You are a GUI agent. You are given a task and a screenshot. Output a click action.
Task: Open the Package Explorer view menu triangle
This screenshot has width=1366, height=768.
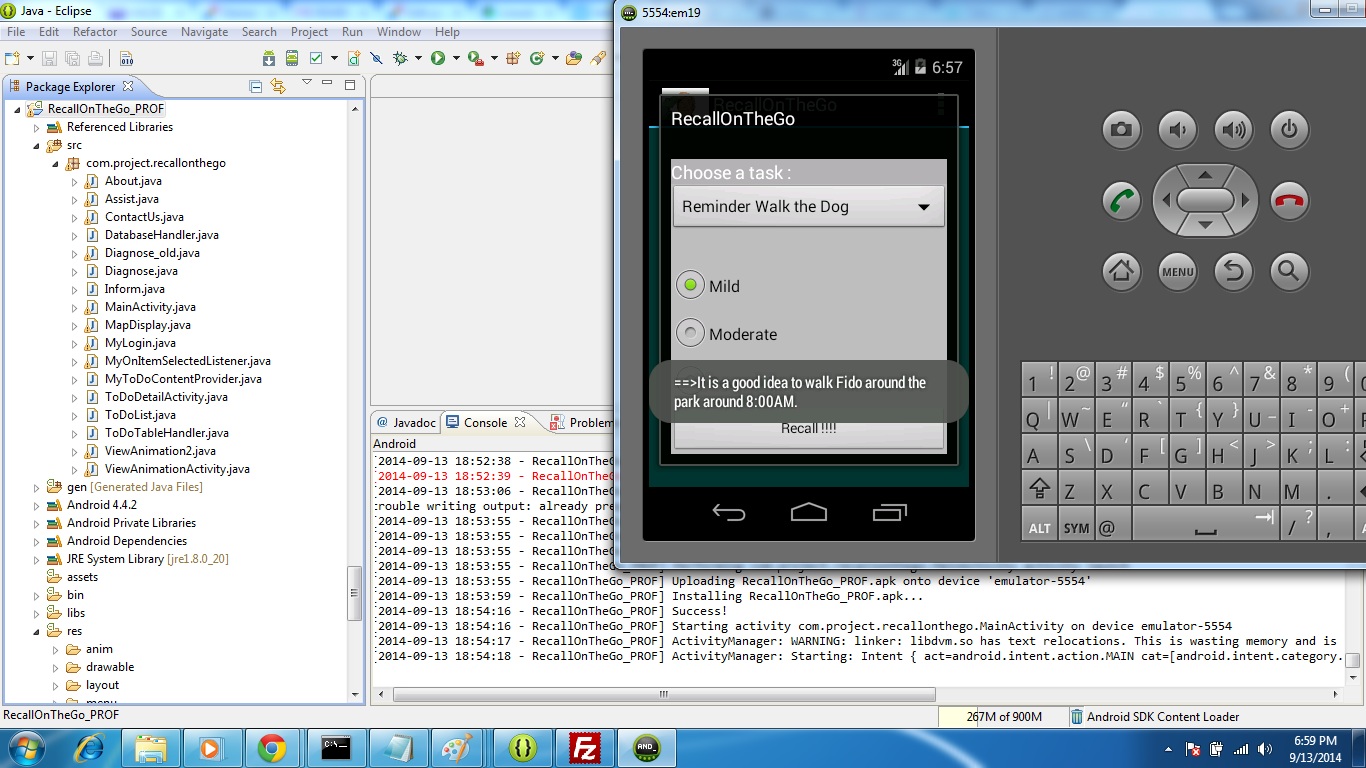click(x=307, y=83)
